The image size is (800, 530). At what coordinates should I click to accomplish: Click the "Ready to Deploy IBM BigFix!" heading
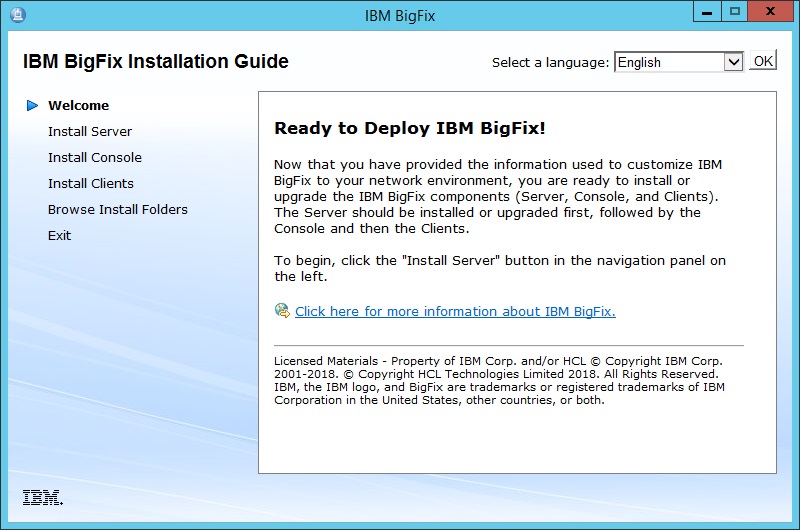410,128
